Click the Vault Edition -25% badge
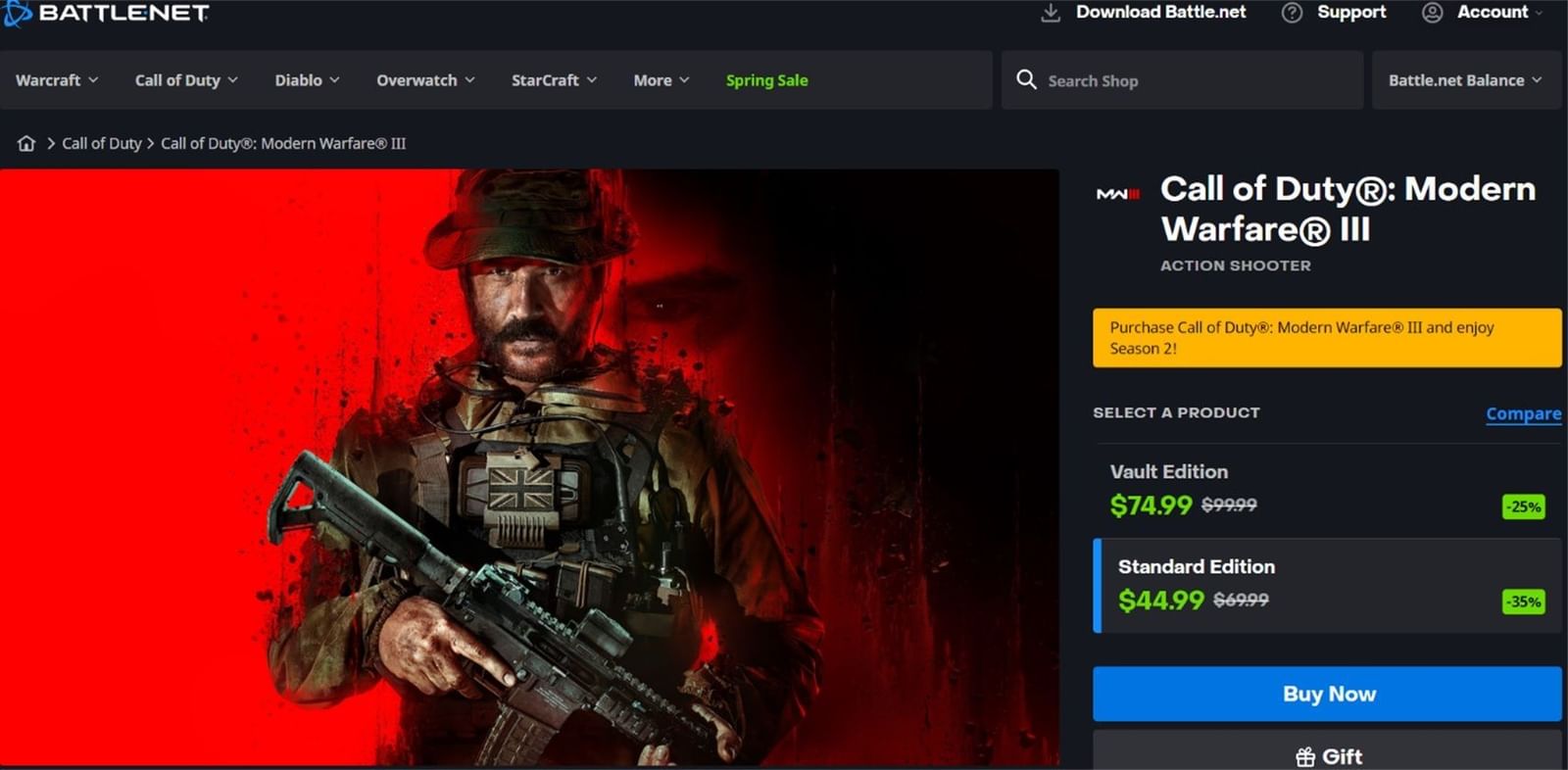 pos(1524,506)
